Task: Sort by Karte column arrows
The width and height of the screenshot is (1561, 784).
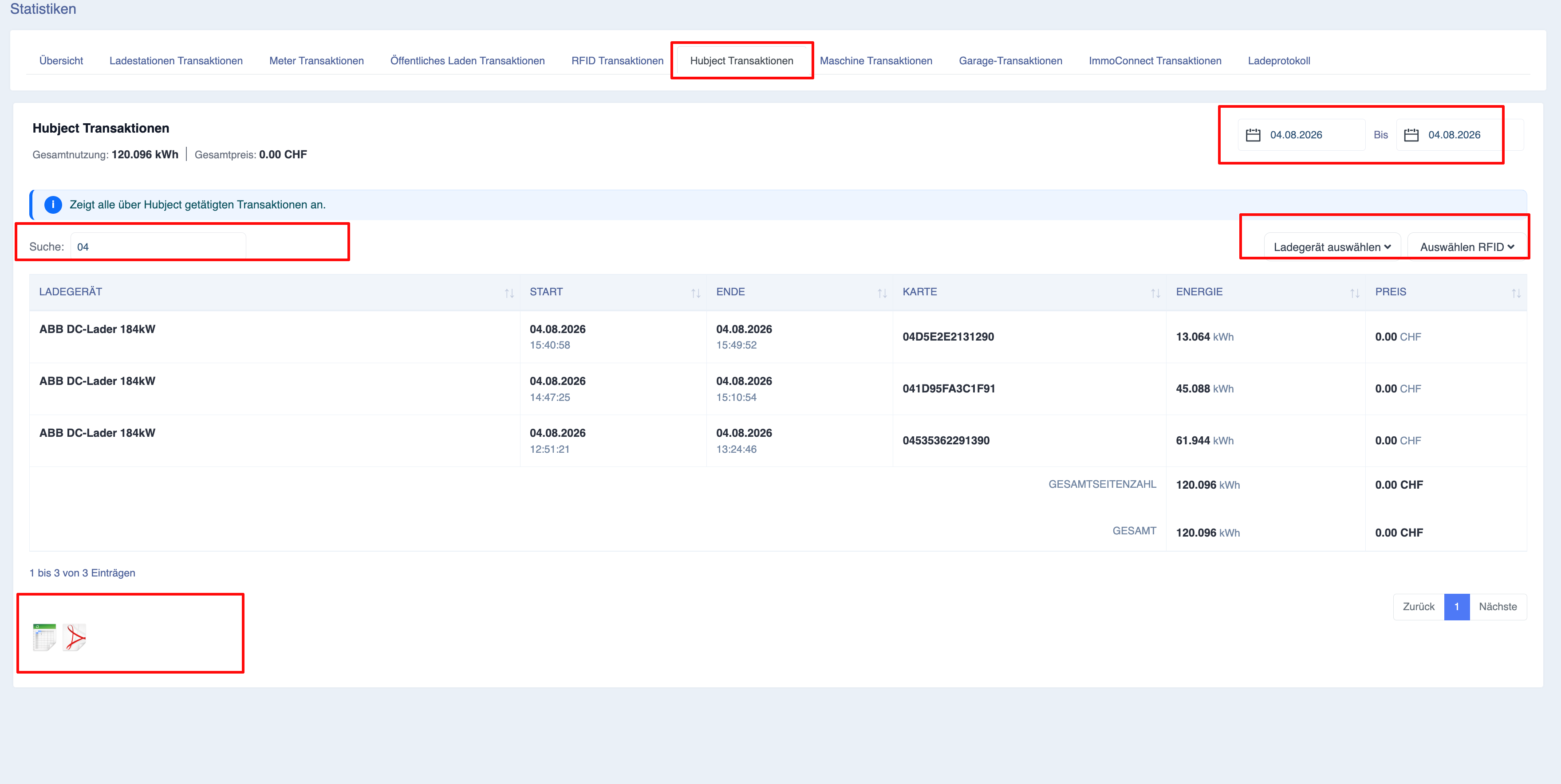Action: click(x=1155, y=293)
